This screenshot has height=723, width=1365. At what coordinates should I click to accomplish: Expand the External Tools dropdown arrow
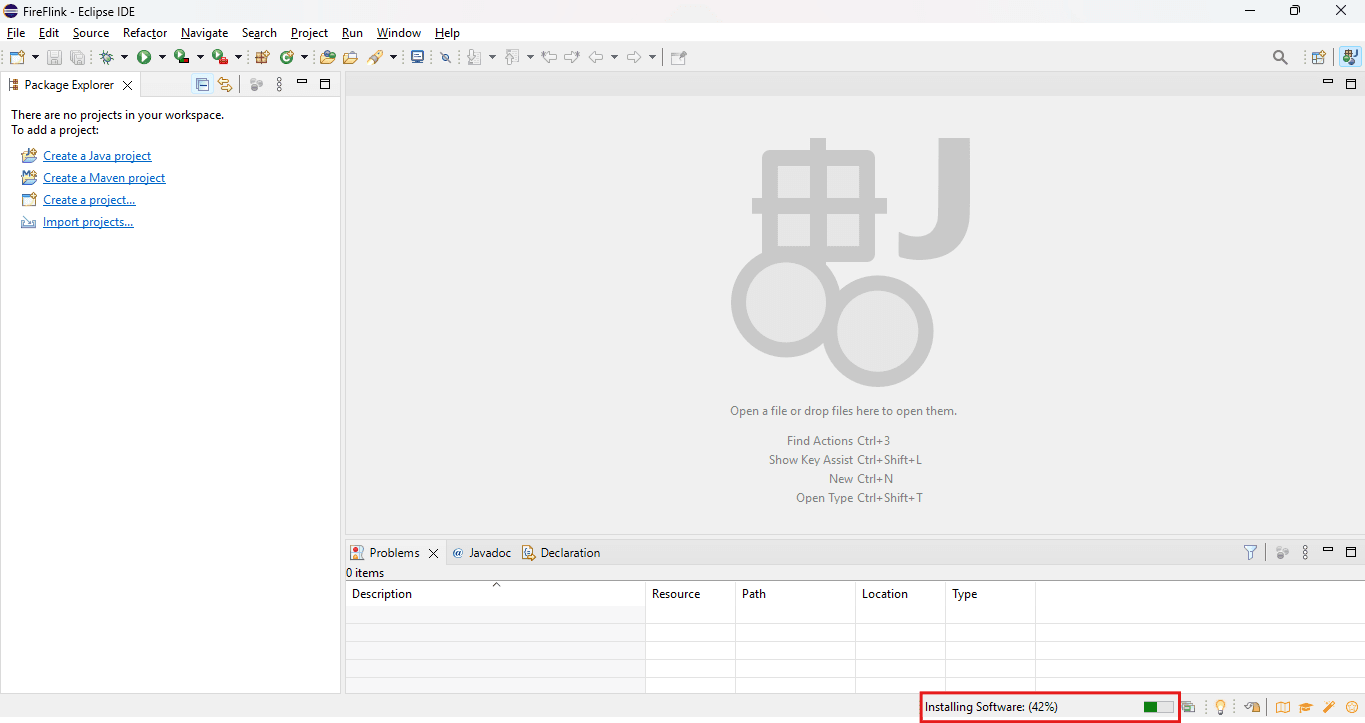tap(238, 57)
